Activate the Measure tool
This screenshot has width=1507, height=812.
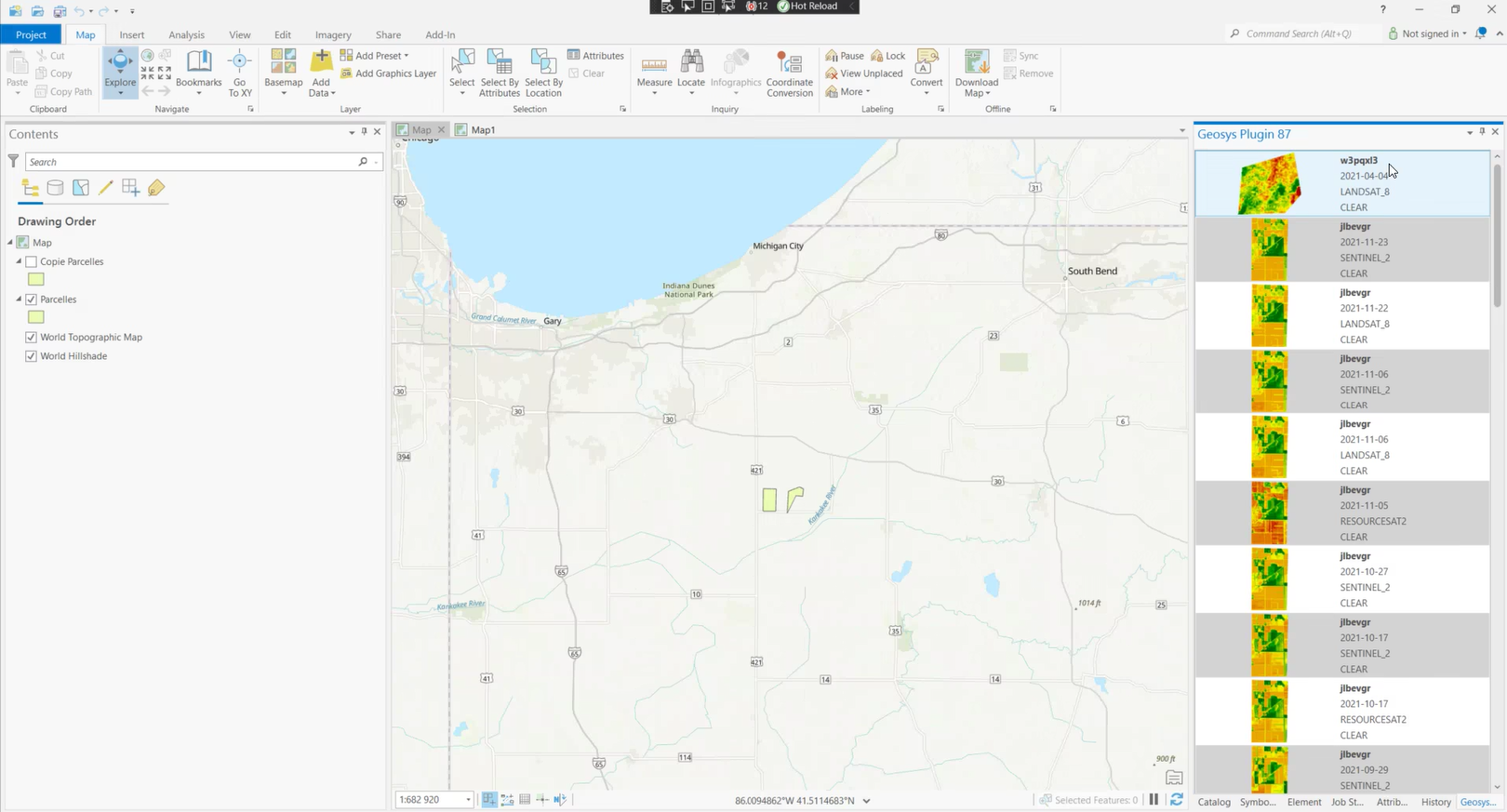click(654, 72)
